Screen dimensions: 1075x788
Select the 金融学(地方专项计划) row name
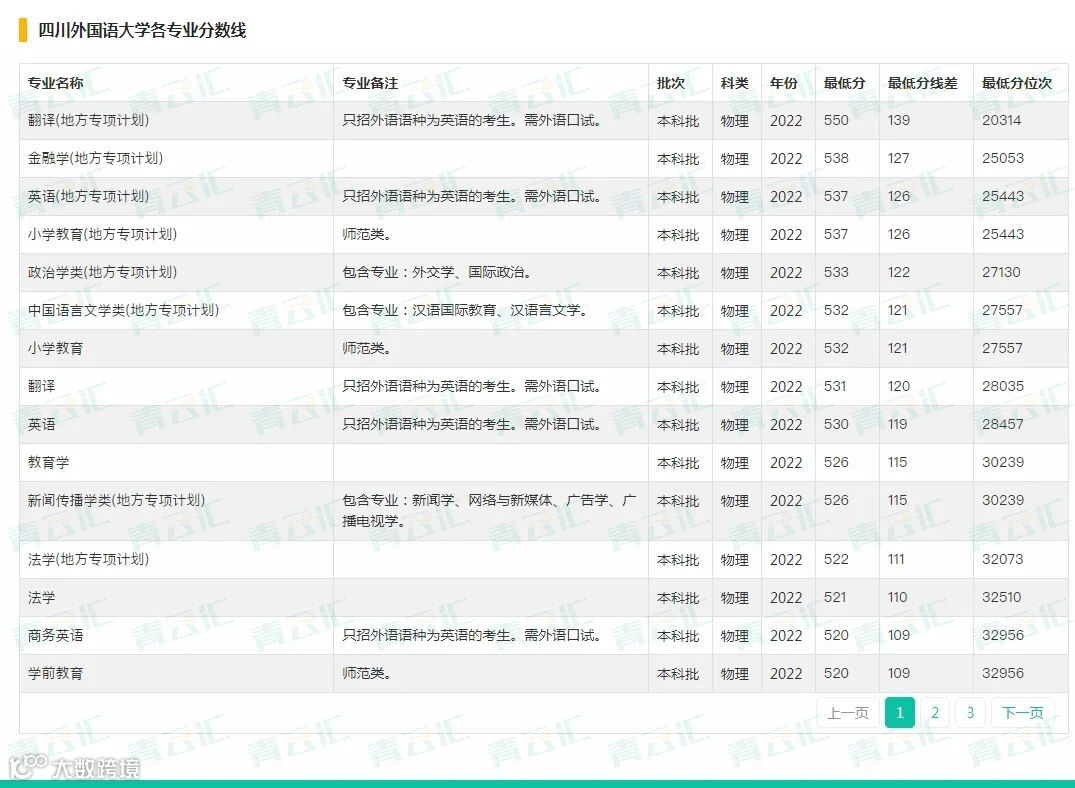coord(95,158)
